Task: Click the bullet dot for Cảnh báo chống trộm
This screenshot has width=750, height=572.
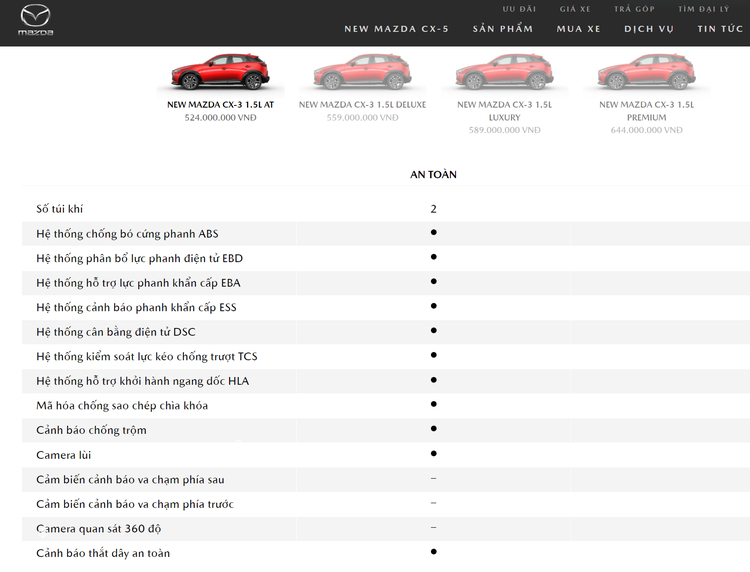Action: click(433, 429)
